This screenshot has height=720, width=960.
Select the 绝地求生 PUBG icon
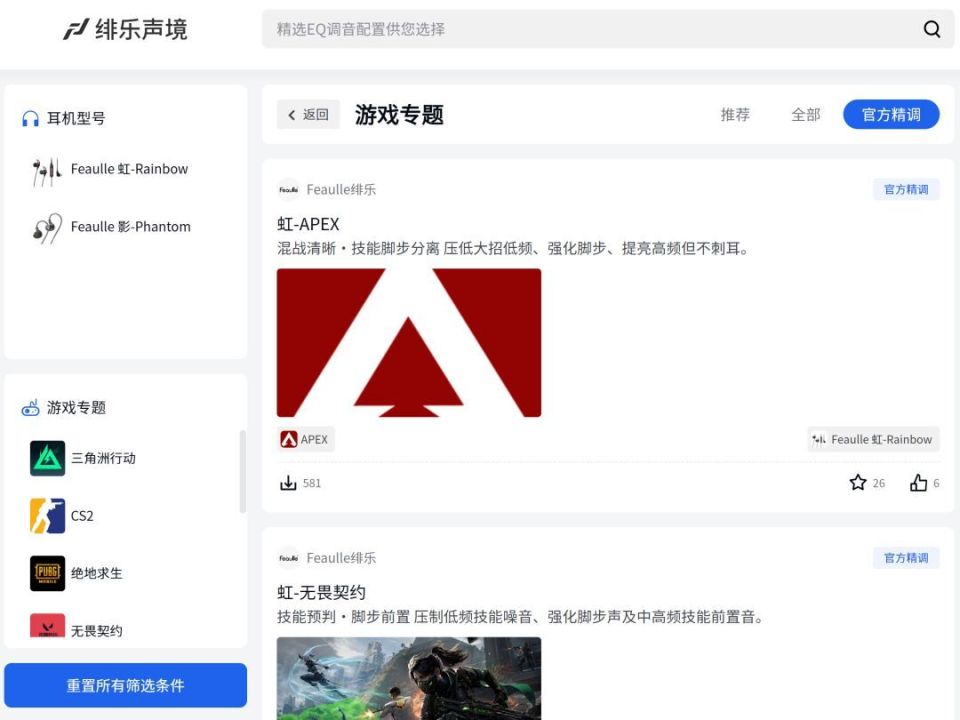coord(47,573)
